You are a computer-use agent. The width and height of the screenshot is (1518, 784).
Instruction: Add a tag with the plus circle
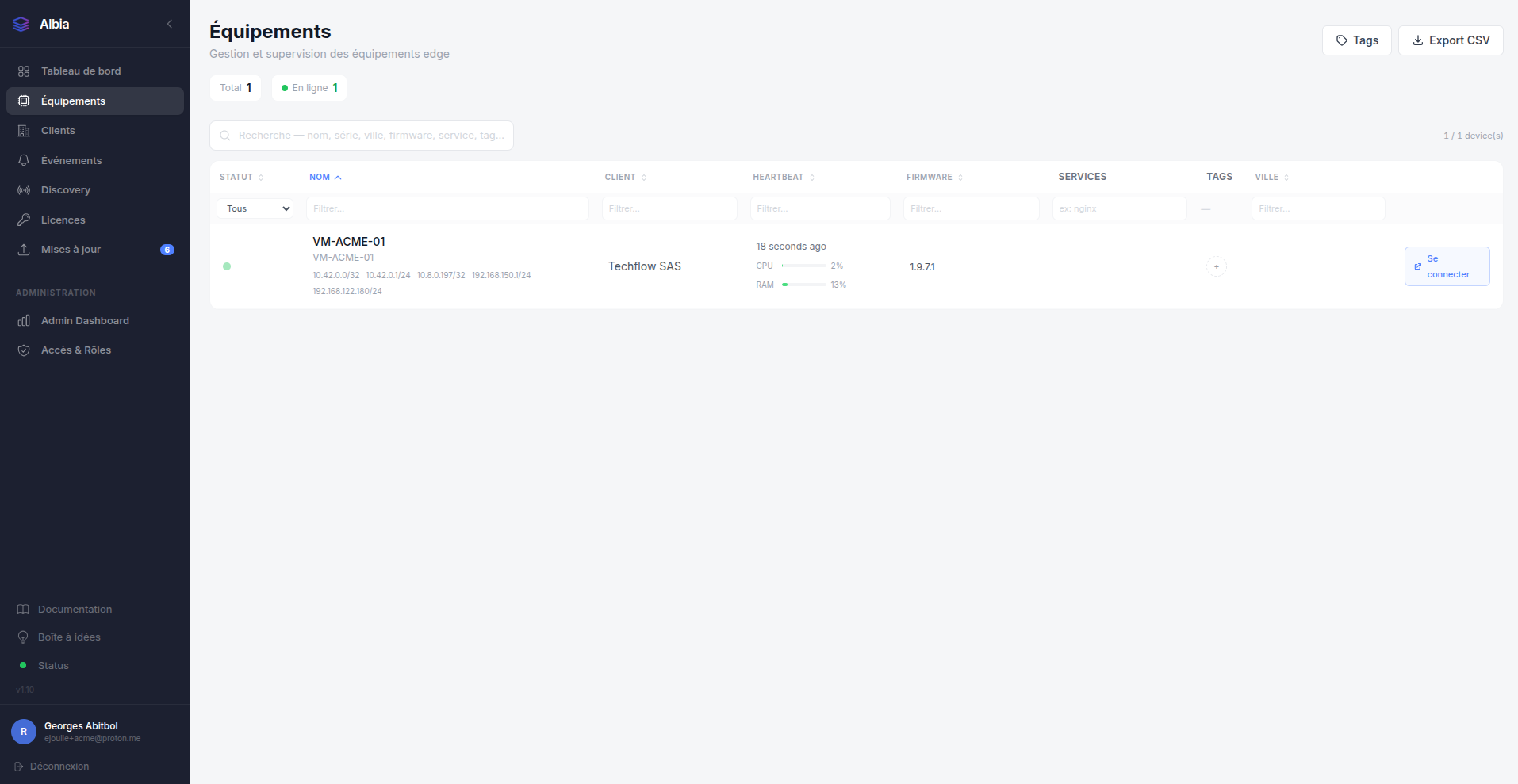point(1216,266)
